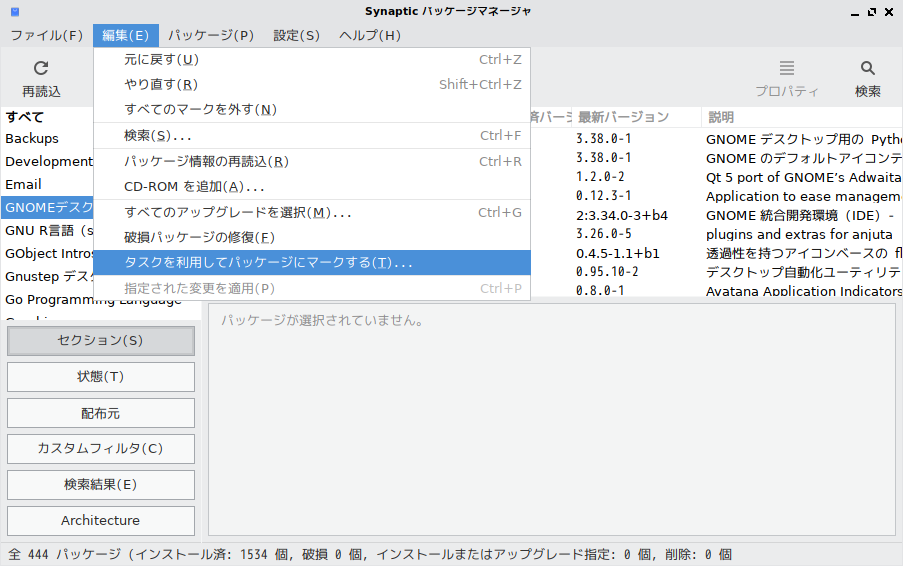903x566 pixels.
Task: Choose やり直す(R) menu entry
Action: (x=312, y=85)
